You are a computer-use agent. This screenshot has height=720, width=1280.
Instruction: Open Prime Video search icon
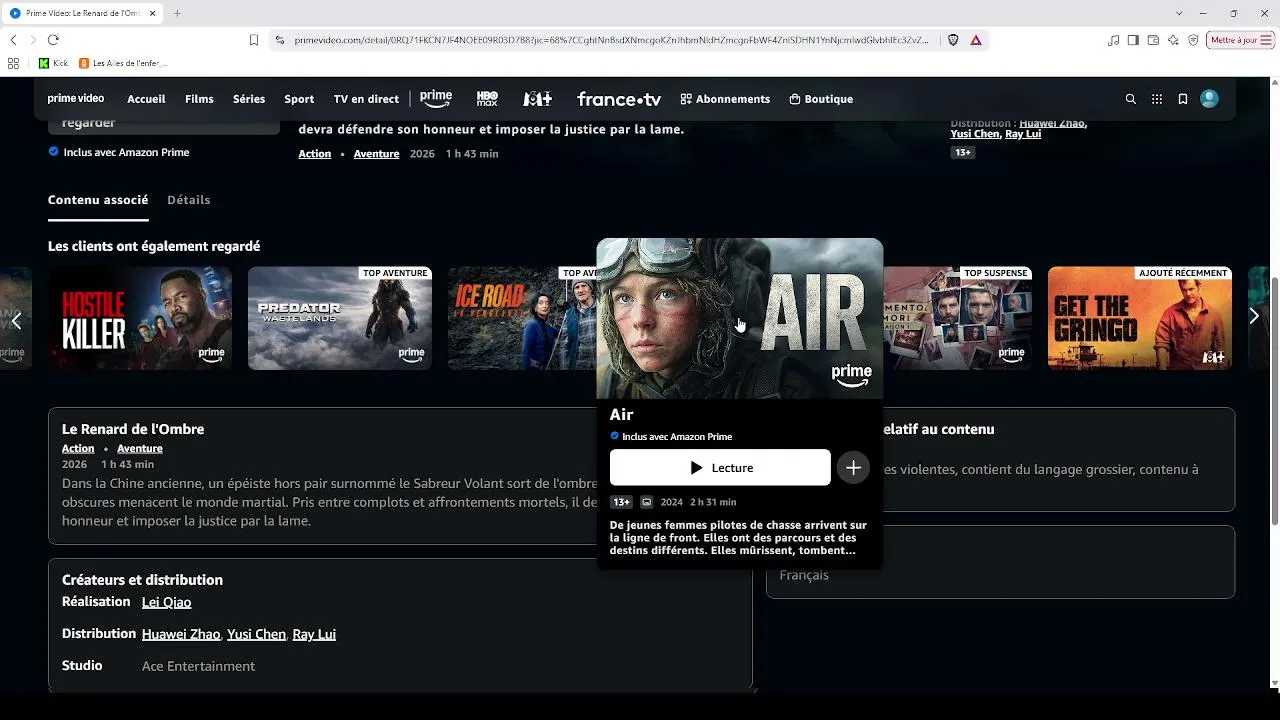click(1131, 99)
